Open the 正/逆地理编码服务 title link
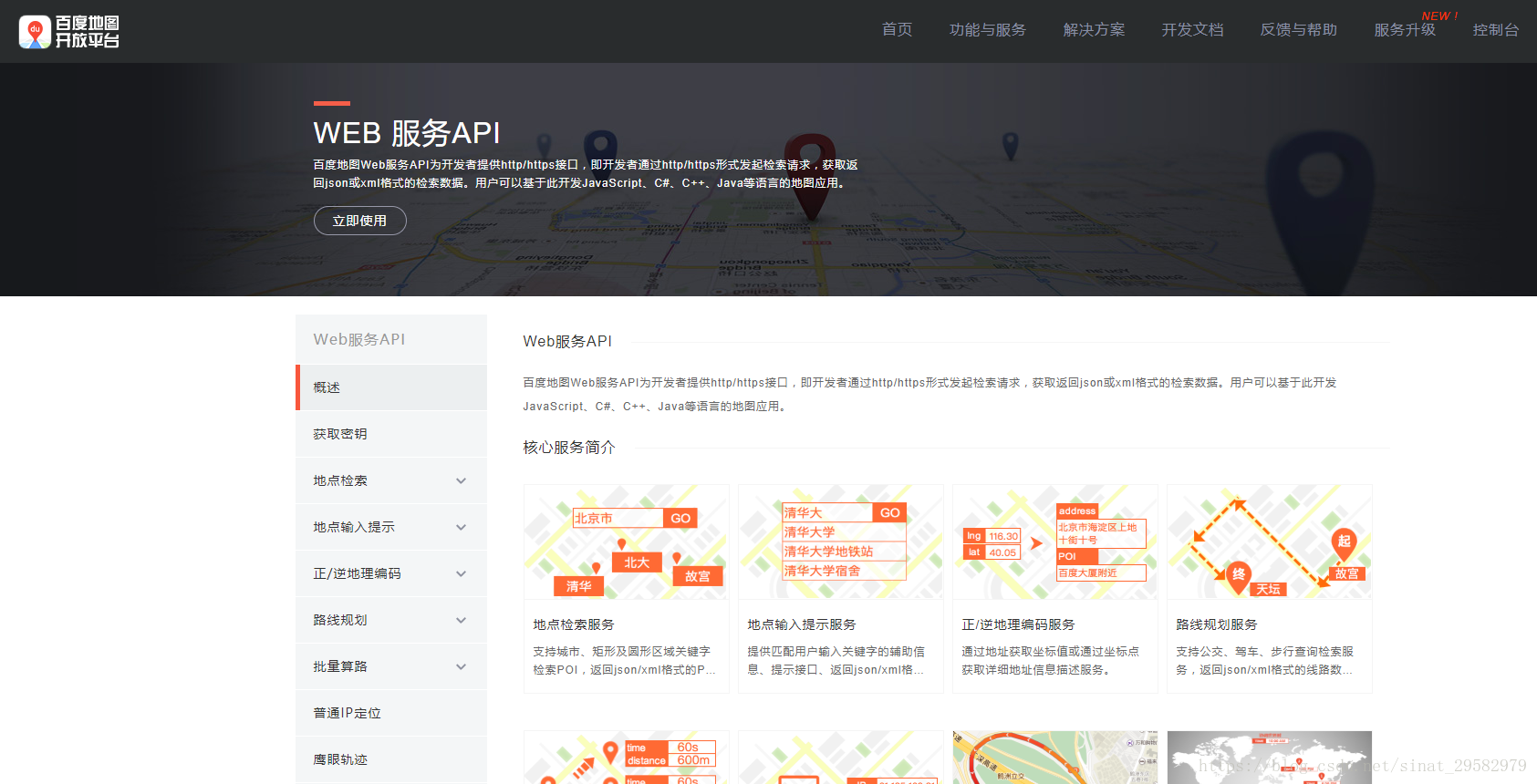Image resolution: width=1537 pixels, height=784 pixels. (1018, 624)
